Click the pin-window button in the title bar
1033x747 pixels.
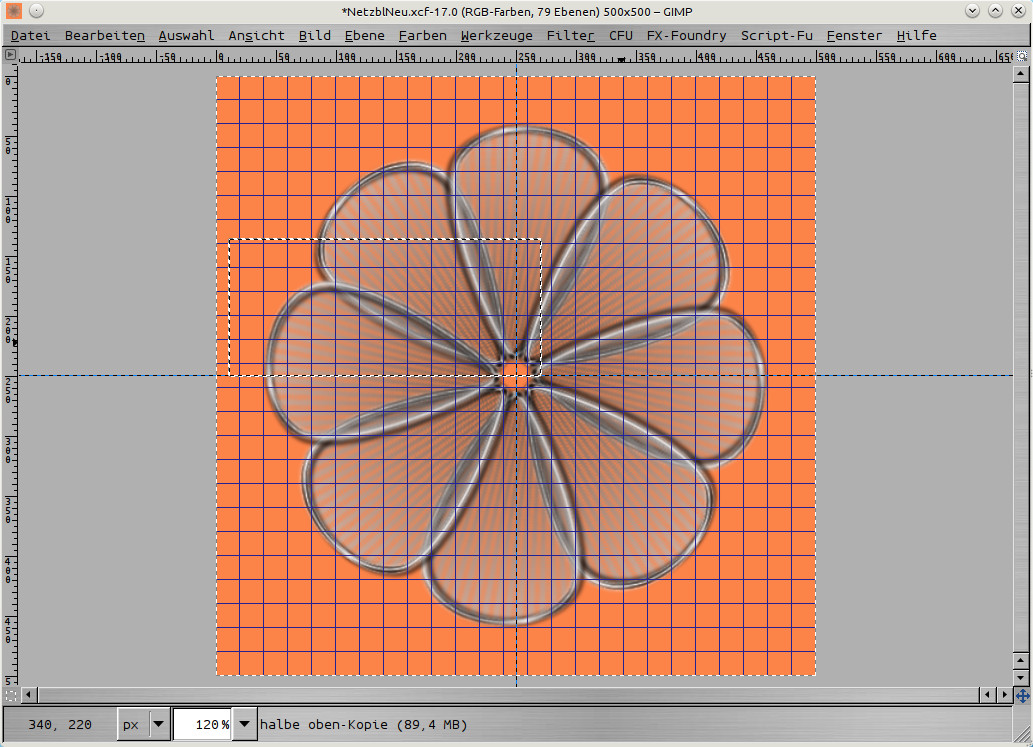pos(35,11)
